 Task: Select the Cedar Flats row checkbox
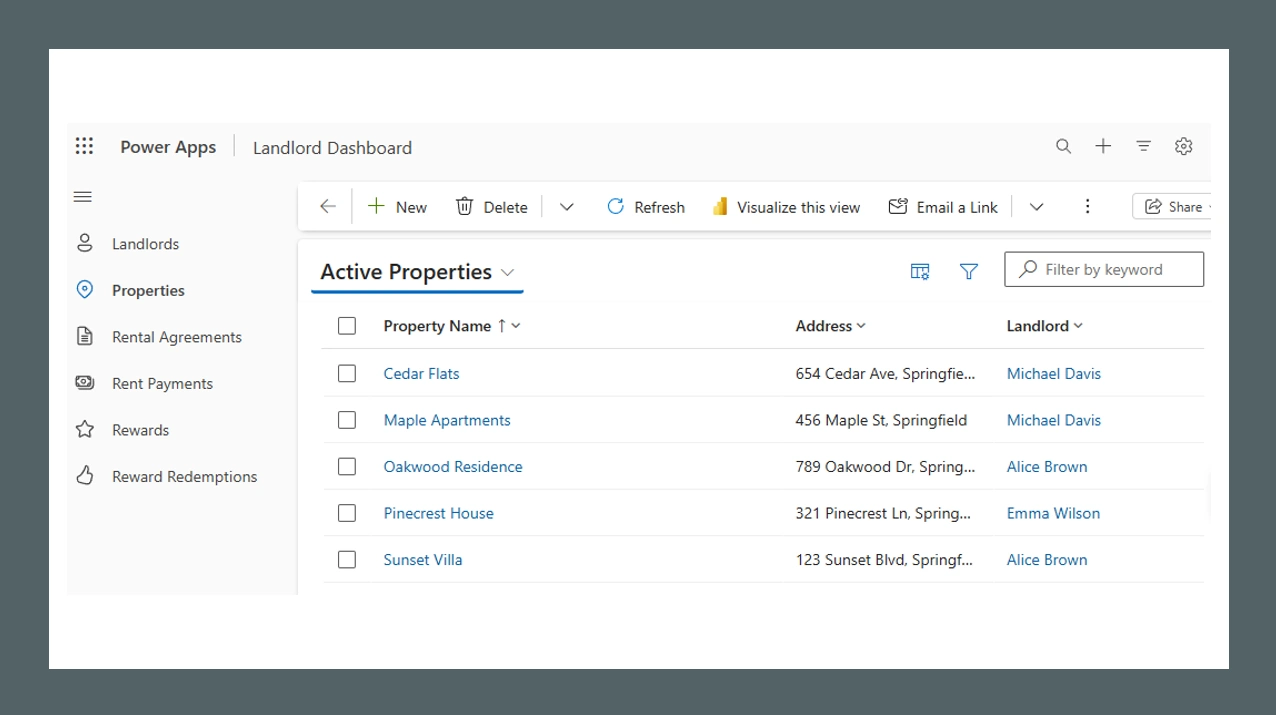point(347,374)
